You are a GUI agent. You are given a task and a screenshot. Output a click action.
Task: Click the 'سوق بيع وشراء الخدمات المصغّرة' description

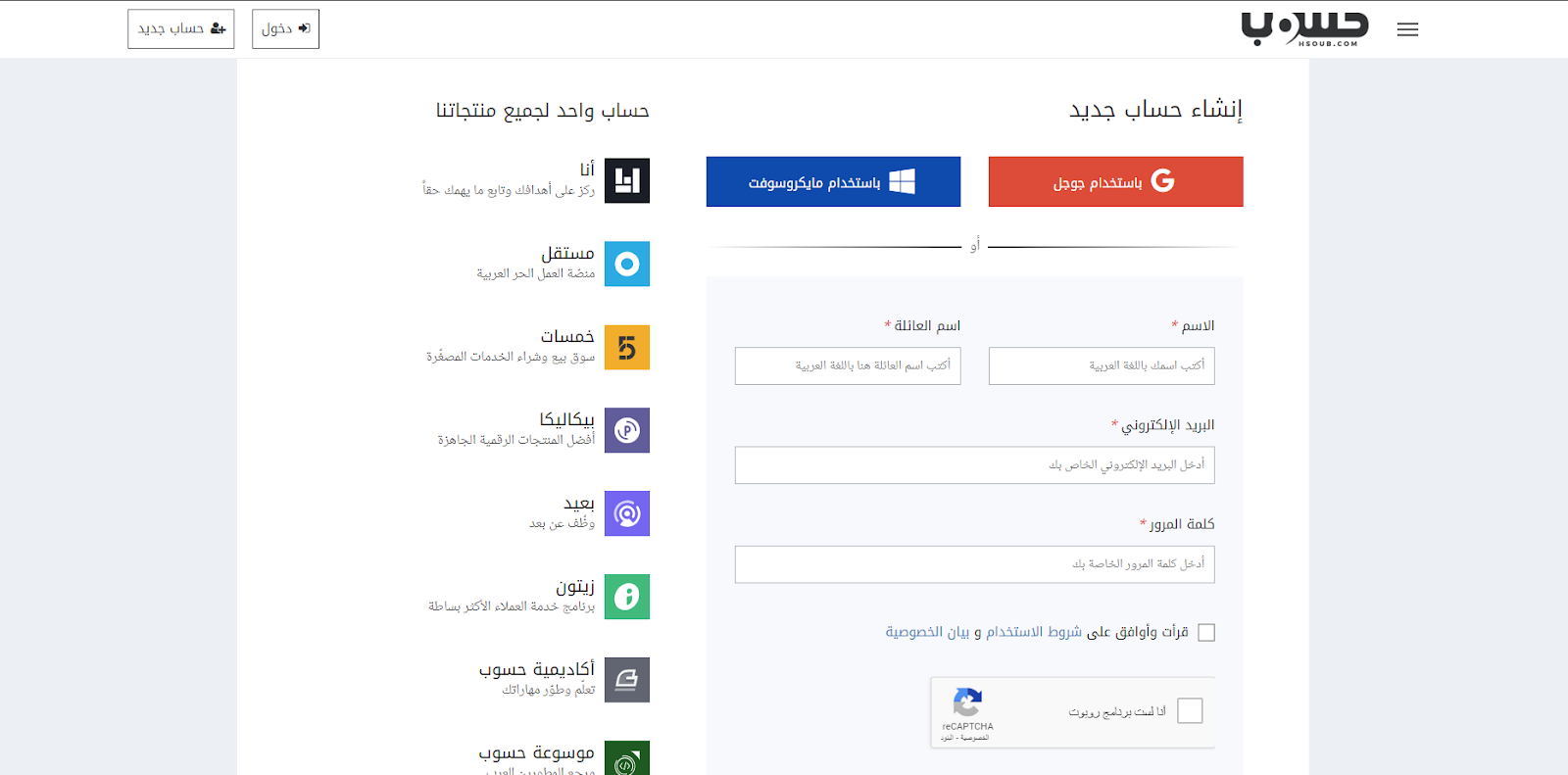click(511, 357)
